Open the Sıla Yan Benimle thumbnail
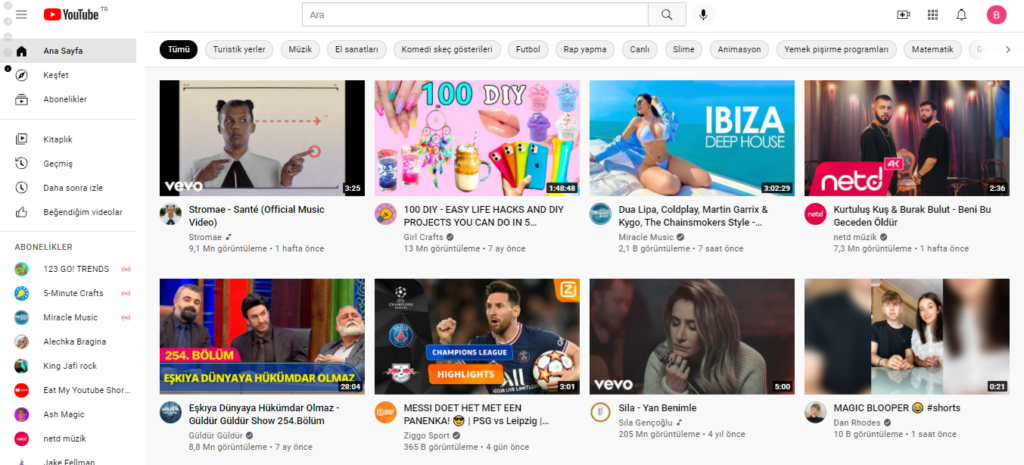Image resolution: width=1024 pixels, height=465 pixels. click(x=692, y=336)
